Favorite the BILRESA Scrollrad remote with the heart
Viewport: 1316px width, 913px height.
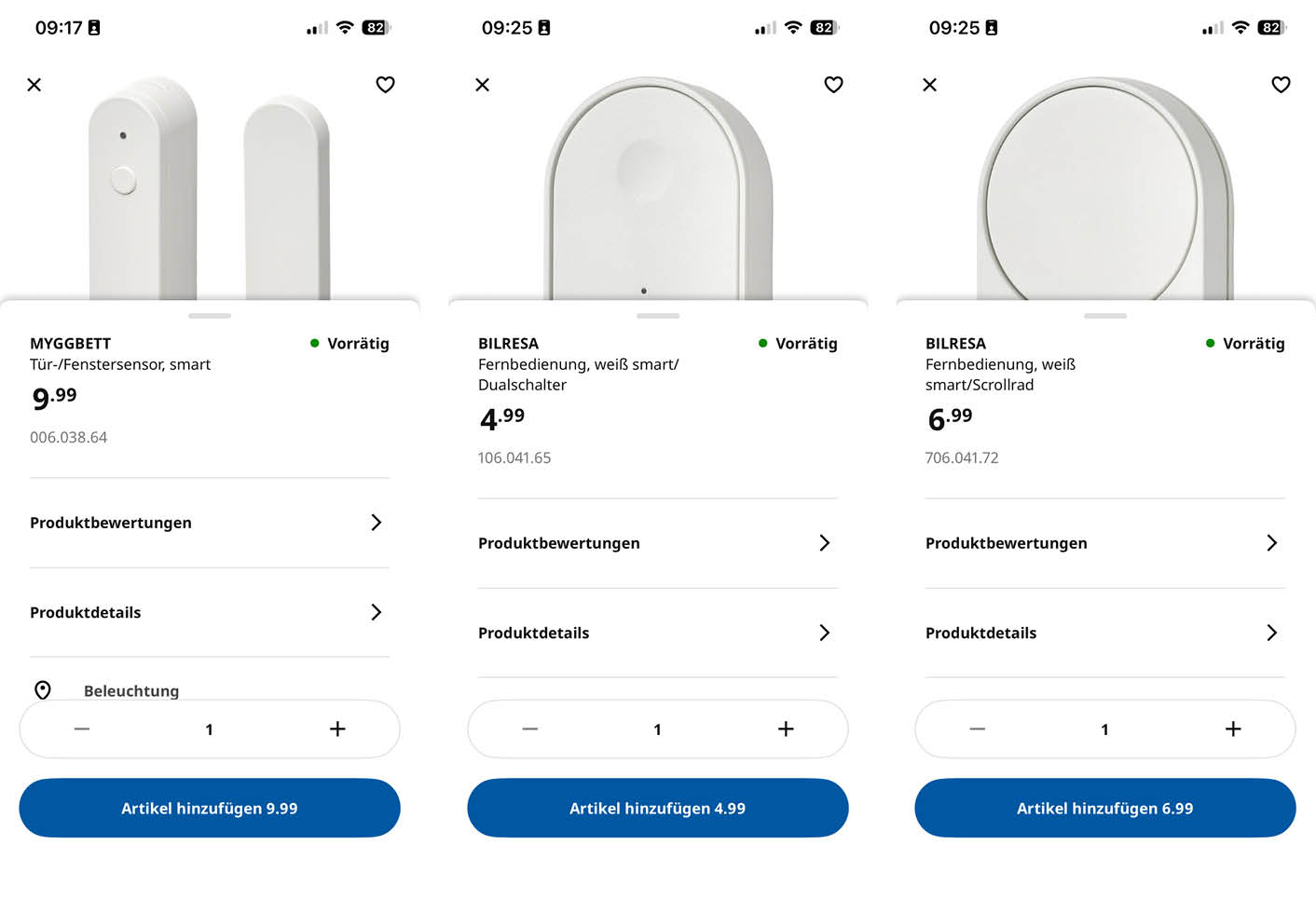[x=1281, y=85]
